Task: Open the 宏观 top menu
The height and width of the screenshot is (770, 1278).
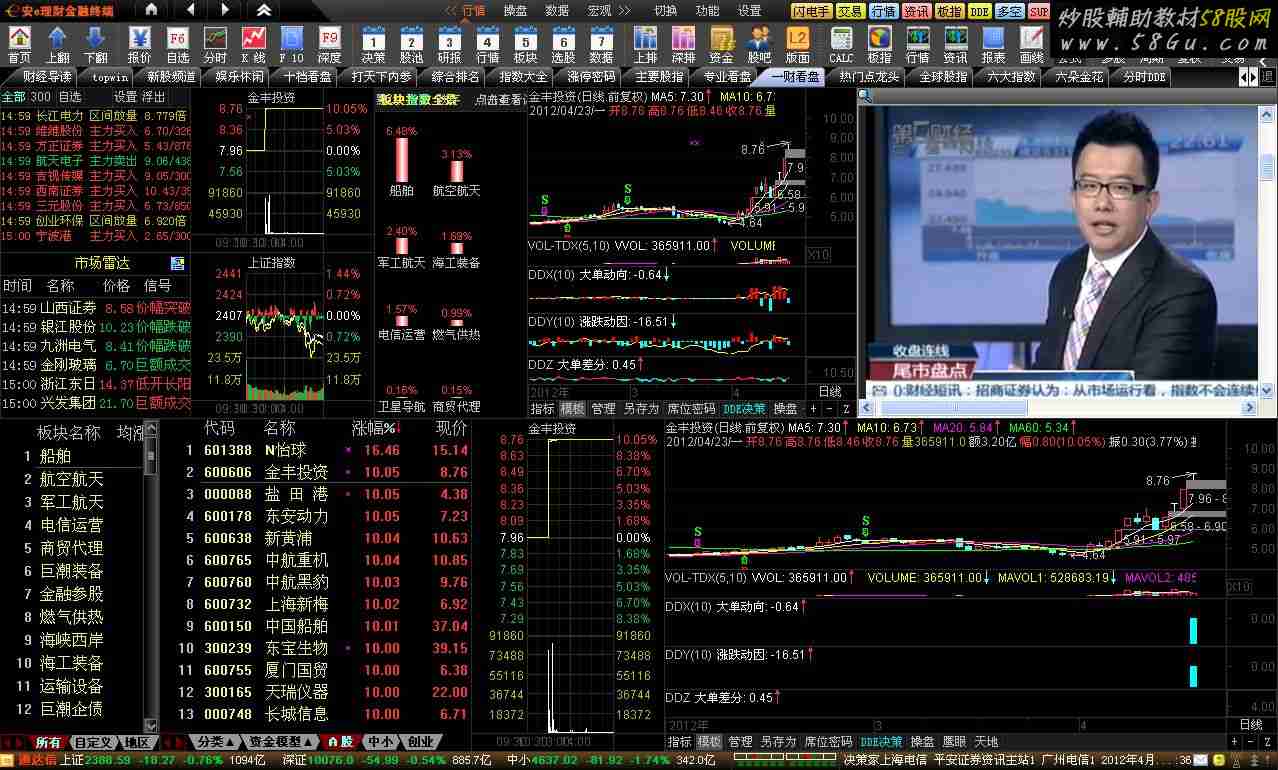Action: tap(600, 10)
